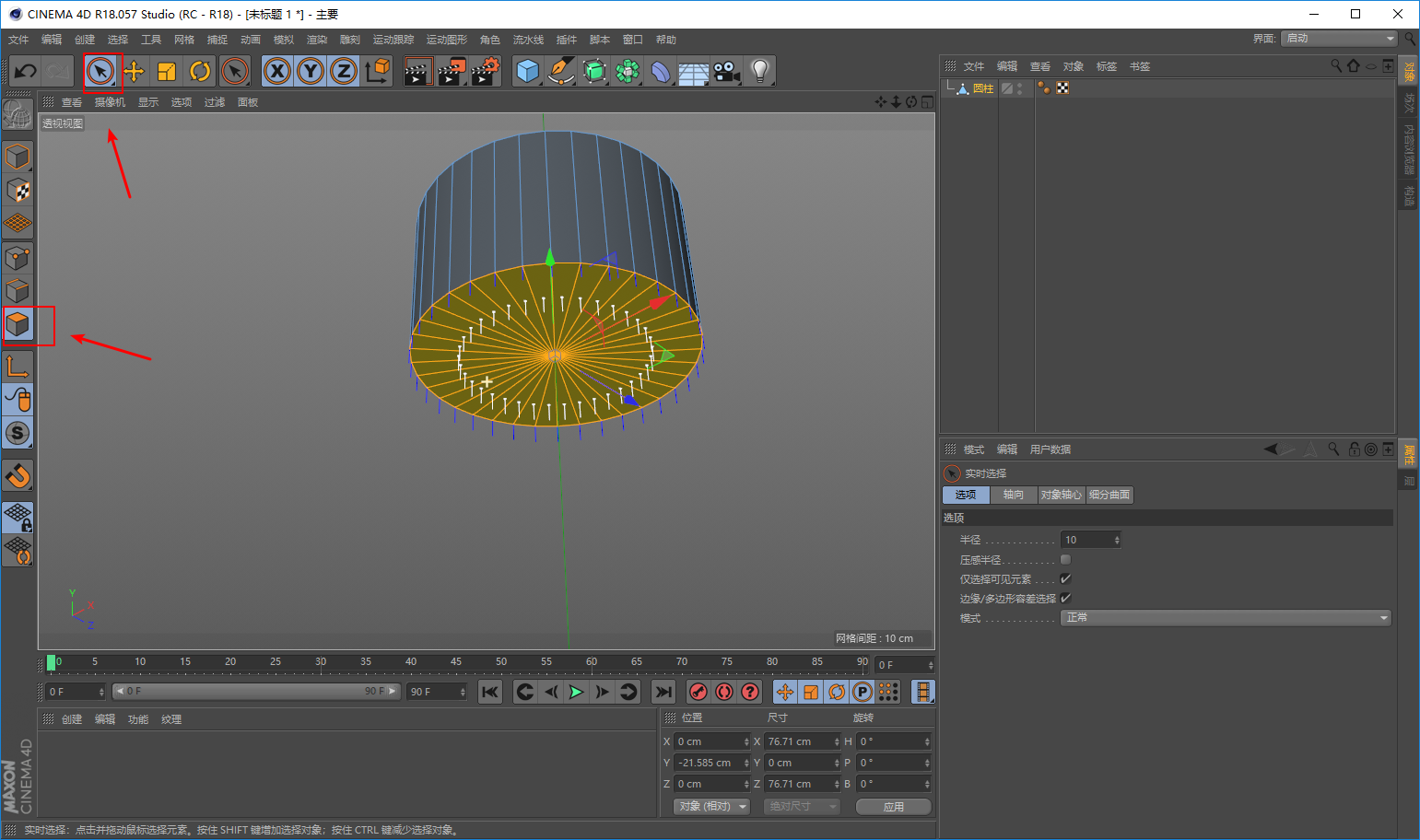
Task: Click the coordinate system cube icon
Action: [x=377, y=71]
